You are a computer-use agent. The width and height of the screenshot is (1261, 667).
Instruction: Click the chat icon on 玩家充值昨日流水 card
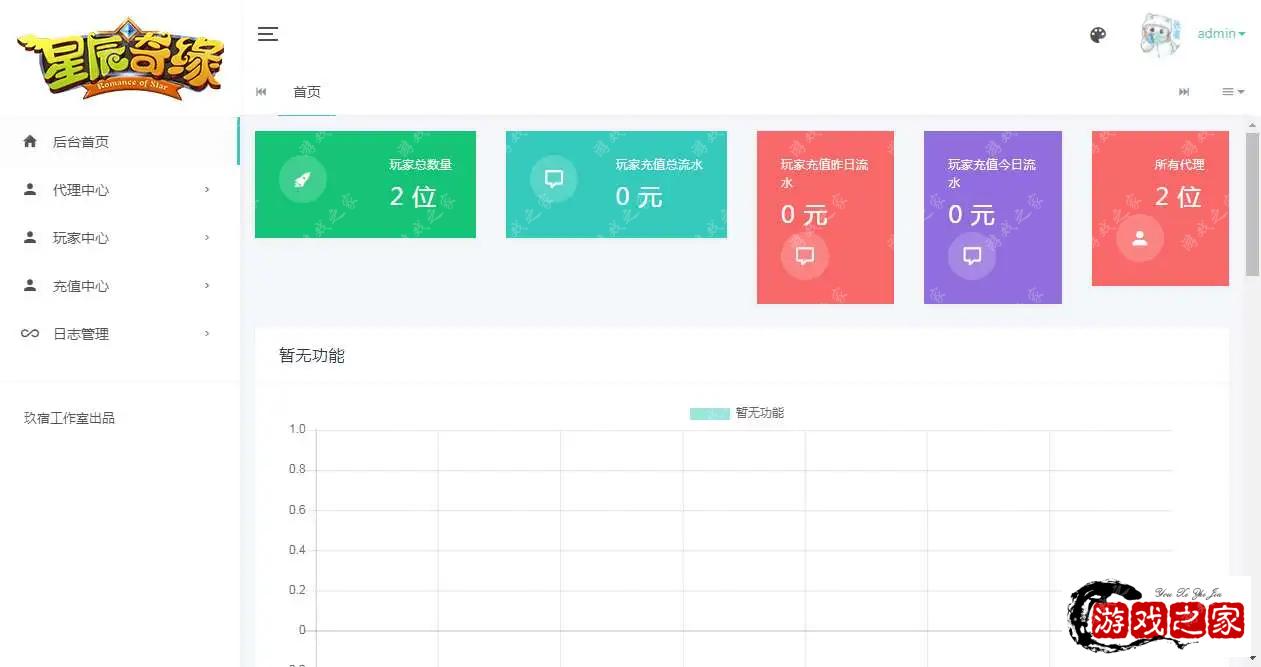click(x=804, y=256)
